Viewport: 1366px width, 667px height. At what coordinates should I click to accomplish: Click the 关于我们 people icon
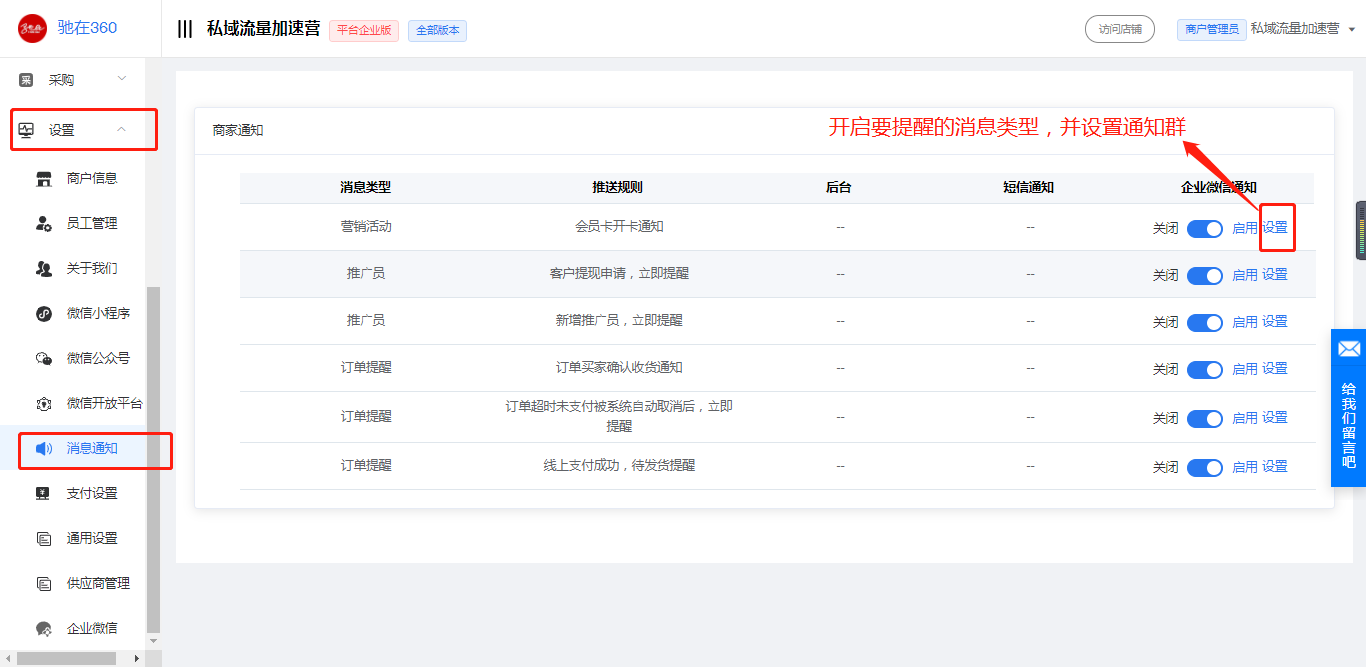44,269
